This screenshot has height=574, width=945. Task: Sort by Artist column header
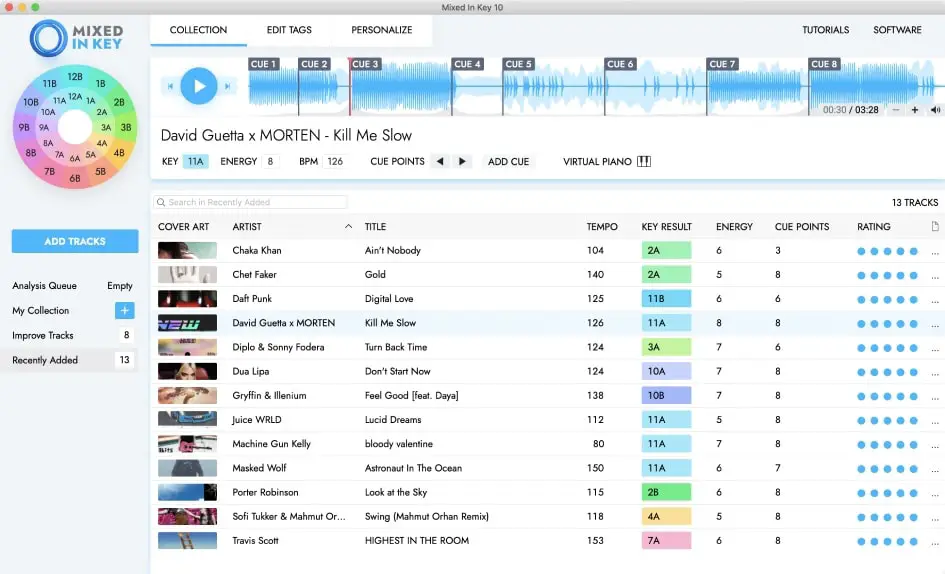[x=247, y=227]
